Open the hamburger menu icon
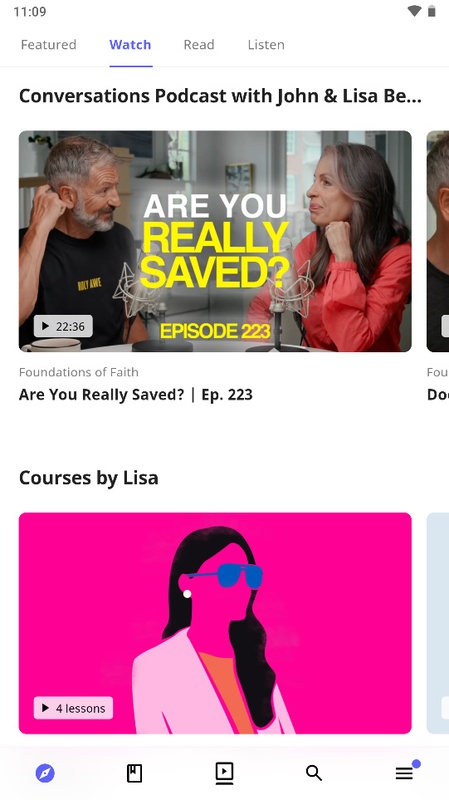Screen dimensions: 449x800 (x=405, y=773)
